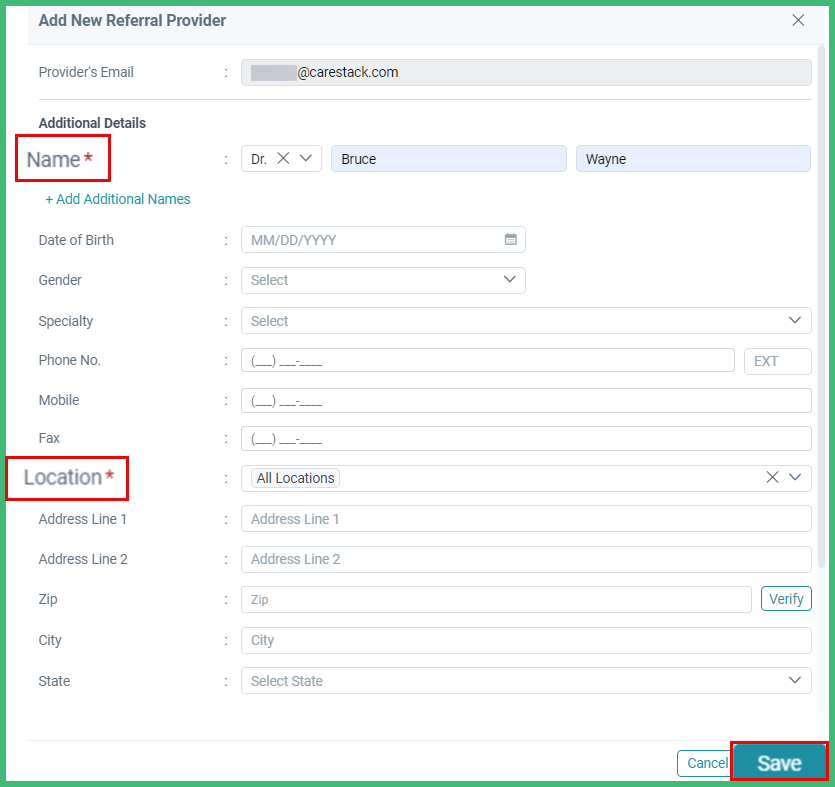
Task: Click the City input field
Action: coord(525,640)
